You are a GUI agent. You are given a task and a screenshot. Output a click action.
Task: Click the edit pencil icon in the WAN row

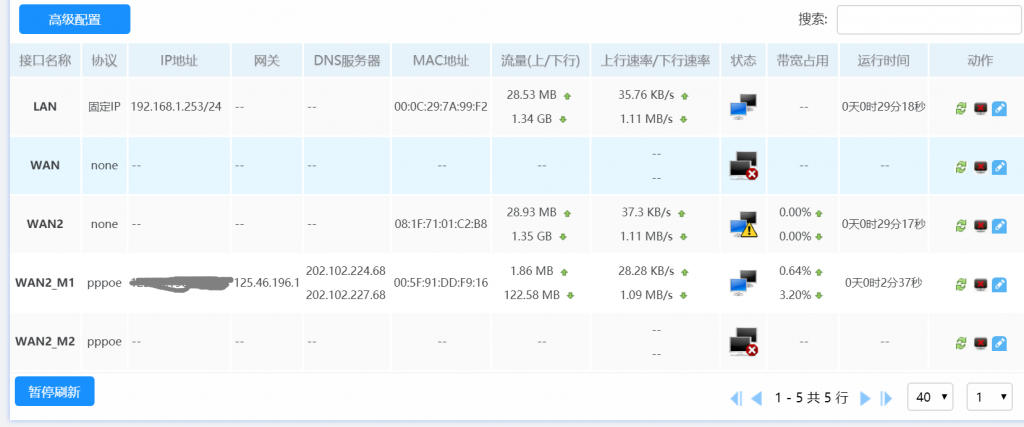click(998, 166)
